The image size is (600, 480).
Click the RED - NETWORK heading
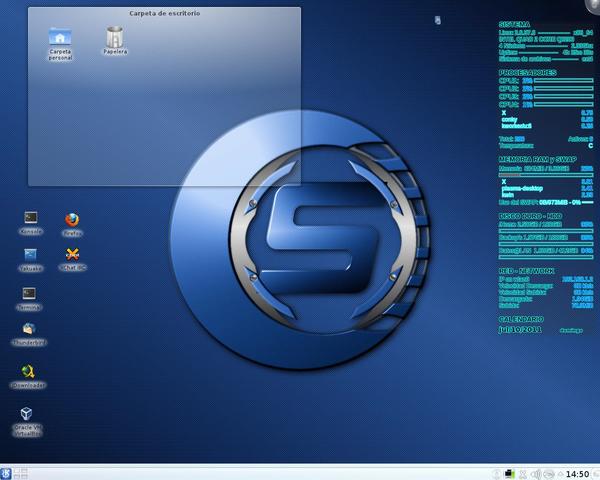point(526,271)
